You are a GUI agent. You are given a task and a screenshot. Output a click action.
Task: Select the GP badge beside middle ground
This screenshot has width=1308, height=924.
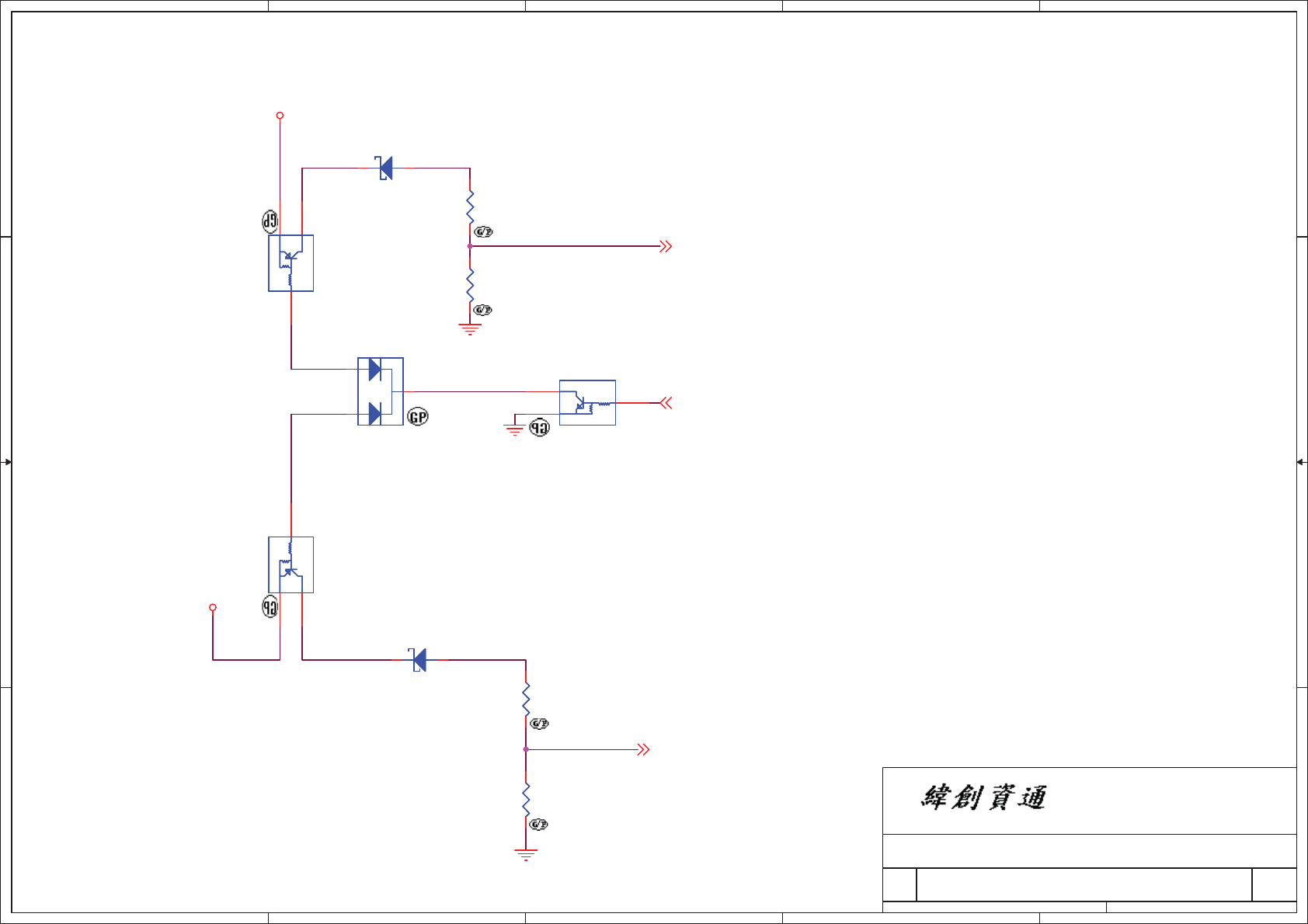tap(539, 427)
